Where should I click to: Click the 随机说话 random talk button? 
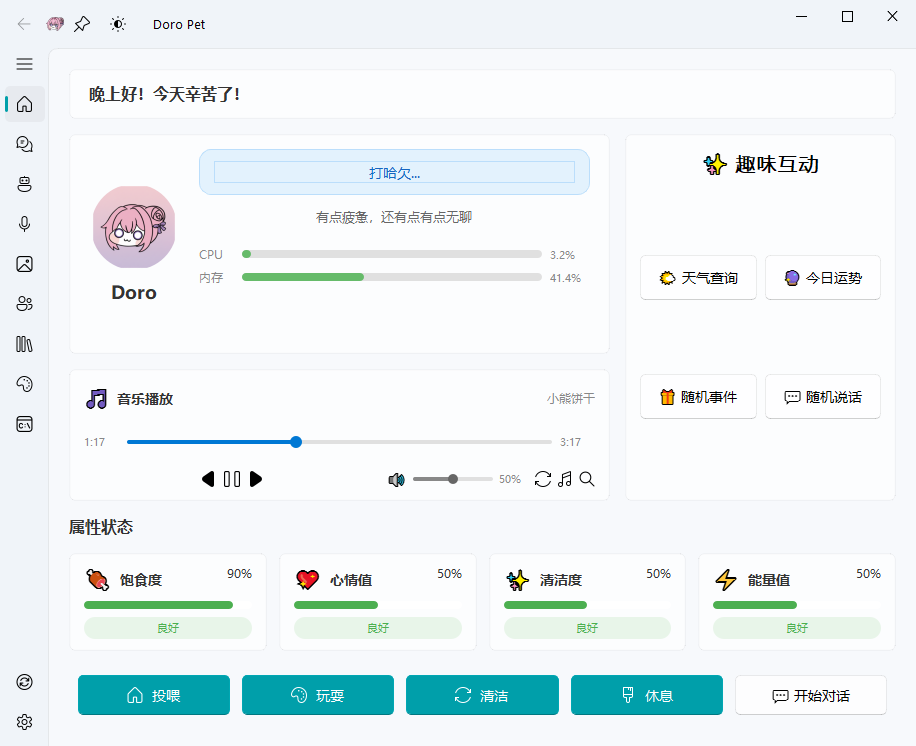(823, 397)
